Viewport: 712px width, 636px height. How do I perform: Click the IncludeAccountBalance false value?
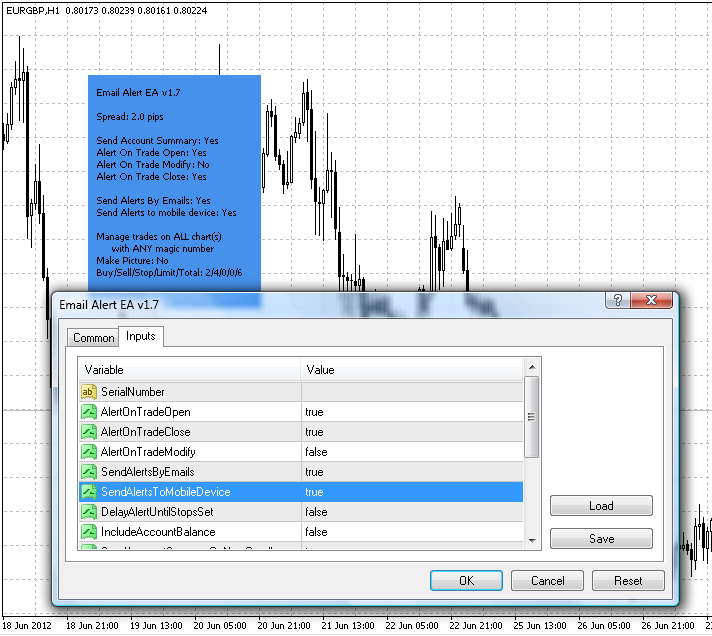tap(316, 532)
